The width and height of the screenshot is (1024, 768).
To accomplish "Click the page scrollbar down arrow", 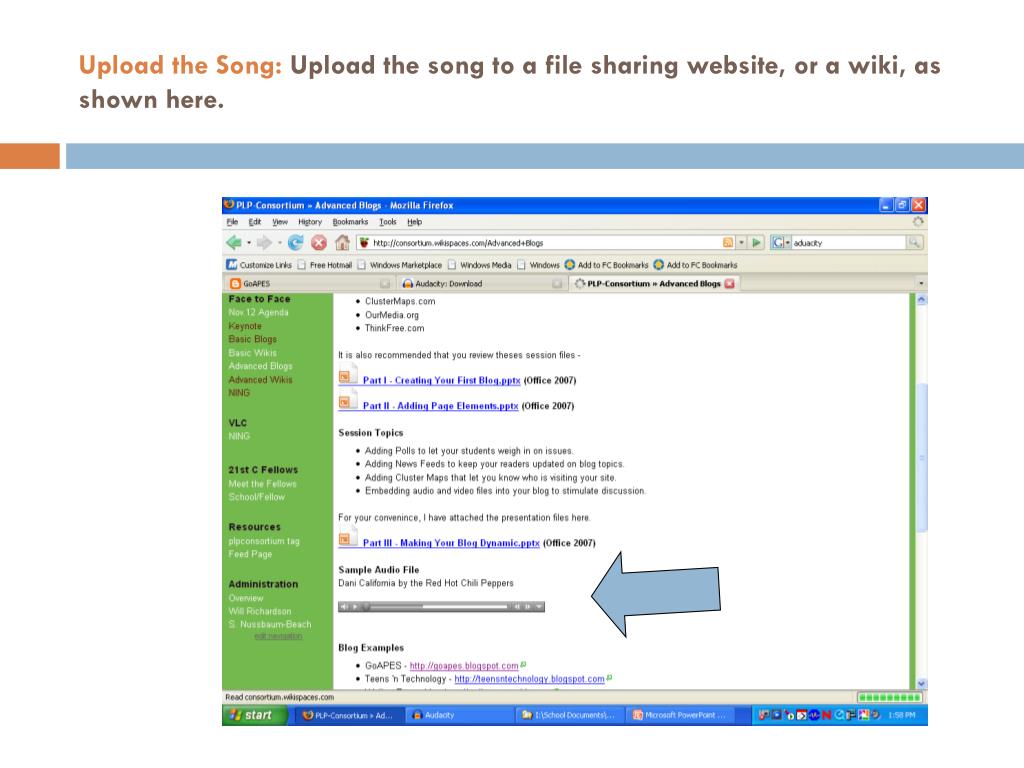I will [921, 683].
